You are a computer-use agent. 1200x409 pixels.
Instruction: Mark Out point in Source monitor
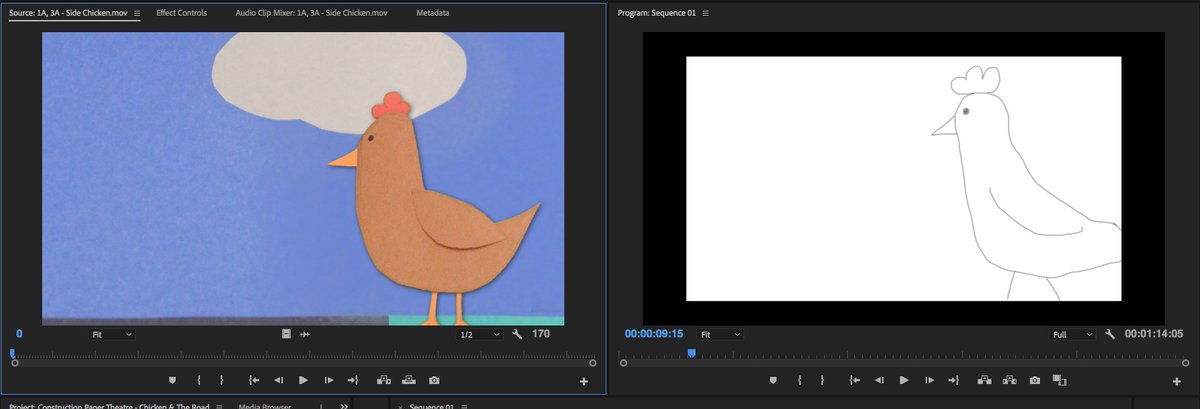[221, 380]
